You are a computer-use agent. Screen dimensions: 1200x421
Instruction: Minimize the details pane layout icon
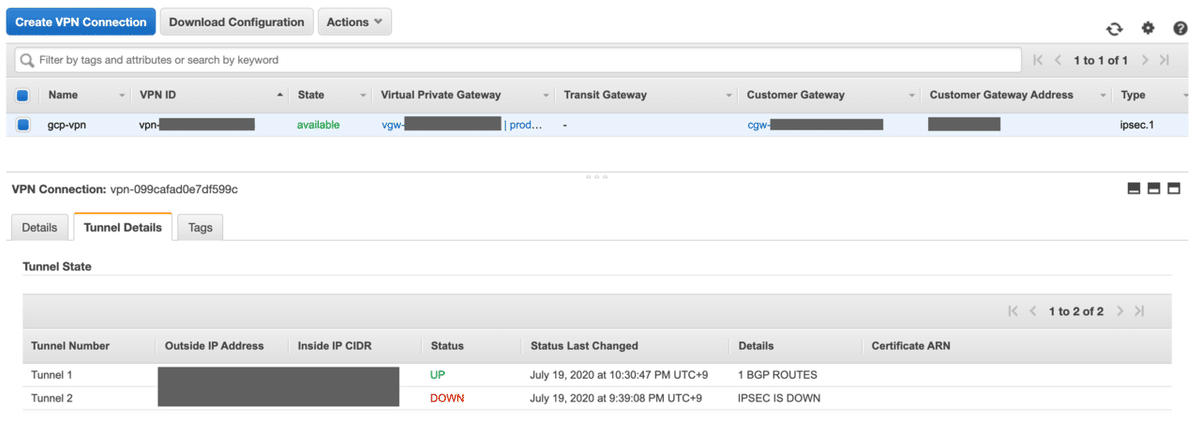1134,188
